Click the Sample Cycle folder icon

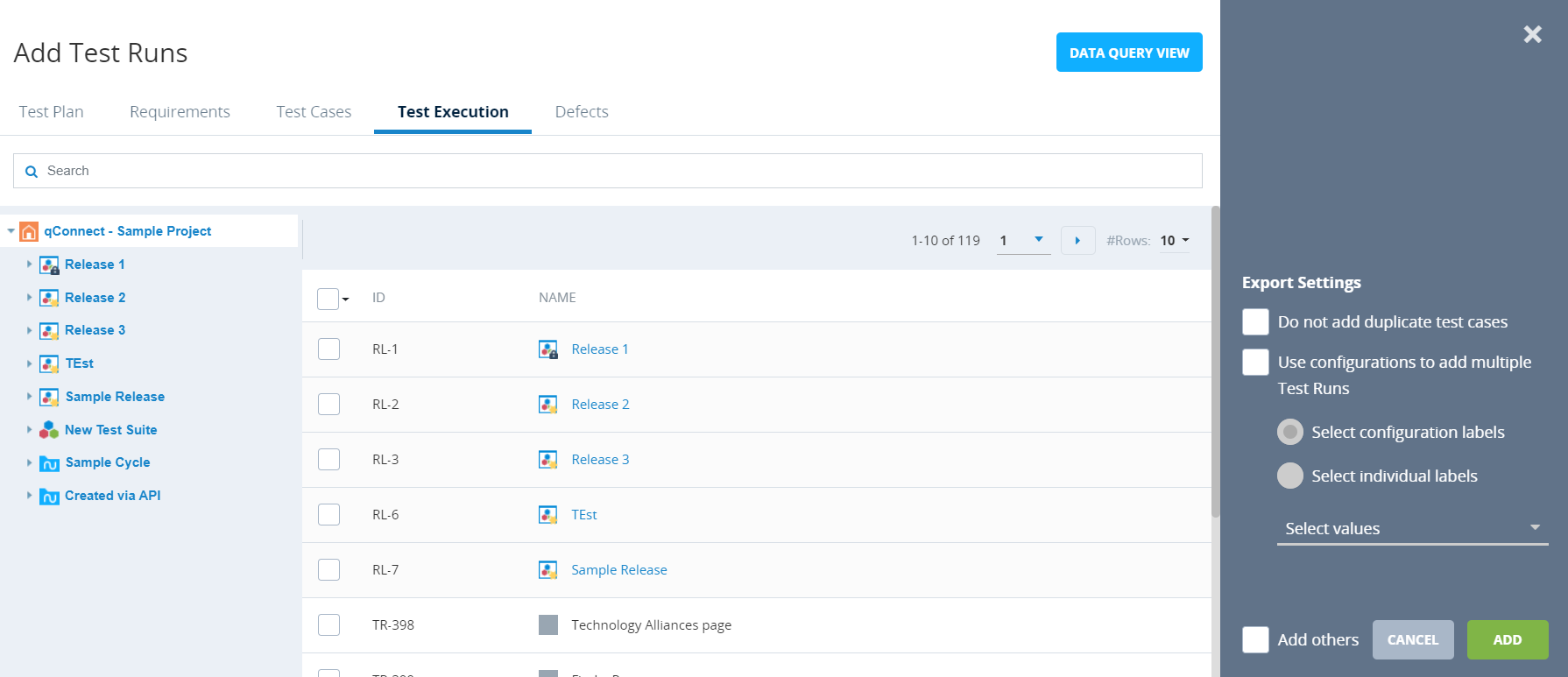coord(50,462)
